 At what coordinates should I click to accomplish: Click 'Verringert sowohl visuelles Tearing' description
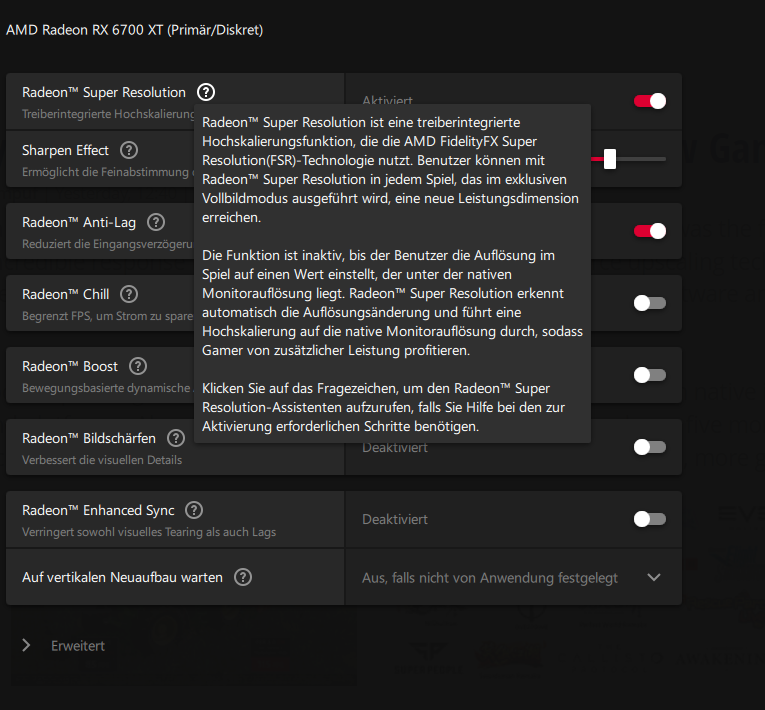149,532
